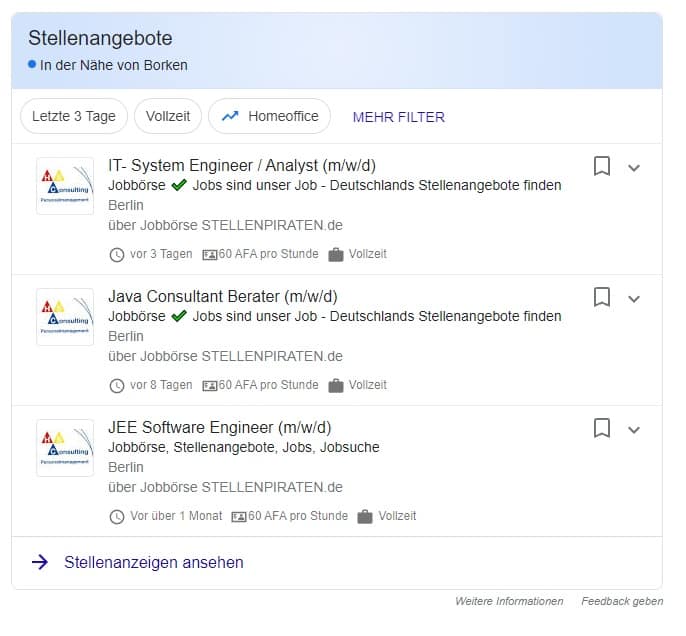Click Jobbörse, Stellenangebote, Jobs, Jobsuche text
The height and width of the screenshot is (636, 686).
(244, 447)
